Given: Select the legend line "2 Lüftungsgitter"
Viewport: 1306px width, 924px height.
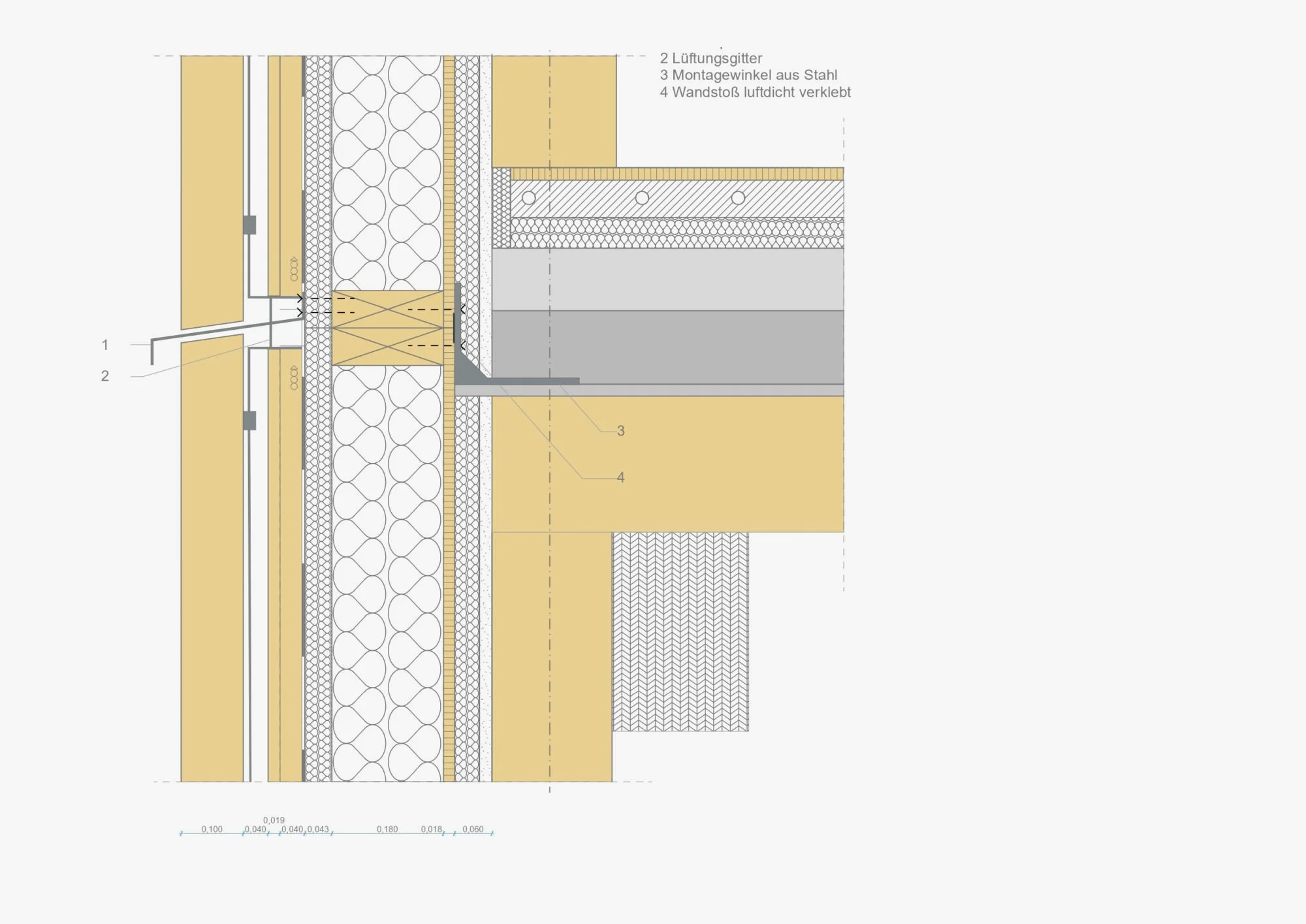Looking at the screenshot, I should [x=711, y=58].
